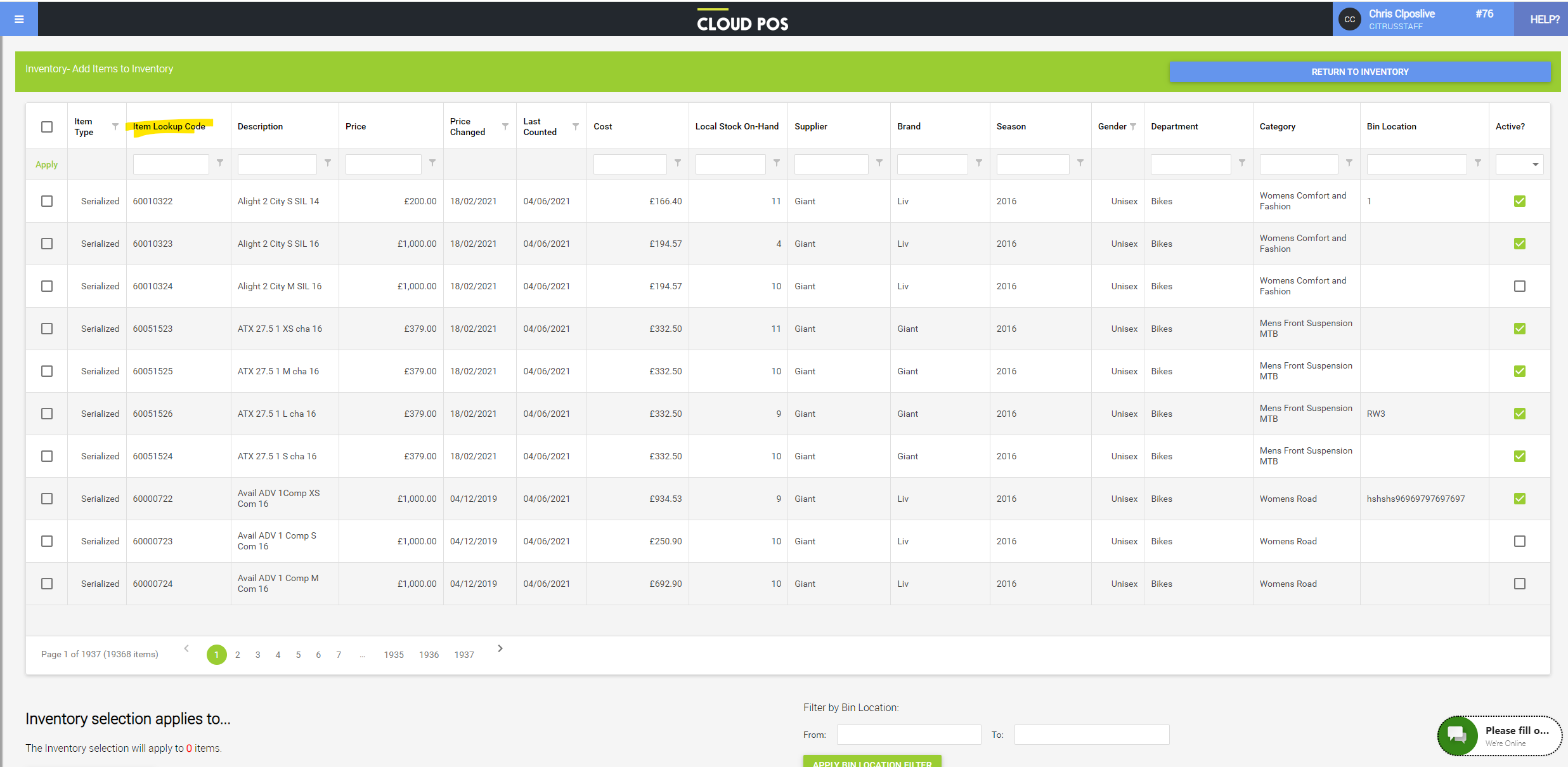This screenshot has height=767, width=1568.
Task: Select the row checkbox for item 60010322
Action: coord(47,201)
